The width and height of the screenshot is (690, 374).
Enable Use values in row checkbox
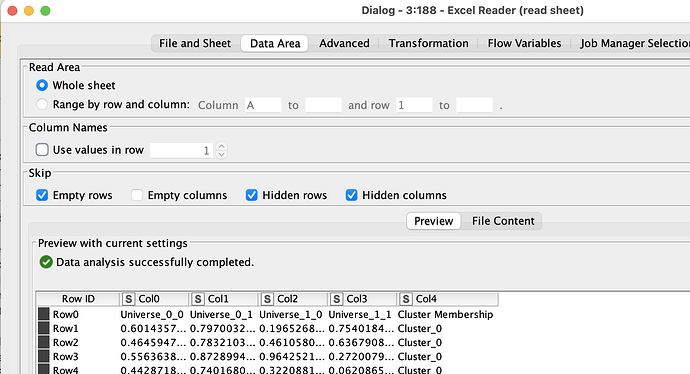click(x=42, y=150)
